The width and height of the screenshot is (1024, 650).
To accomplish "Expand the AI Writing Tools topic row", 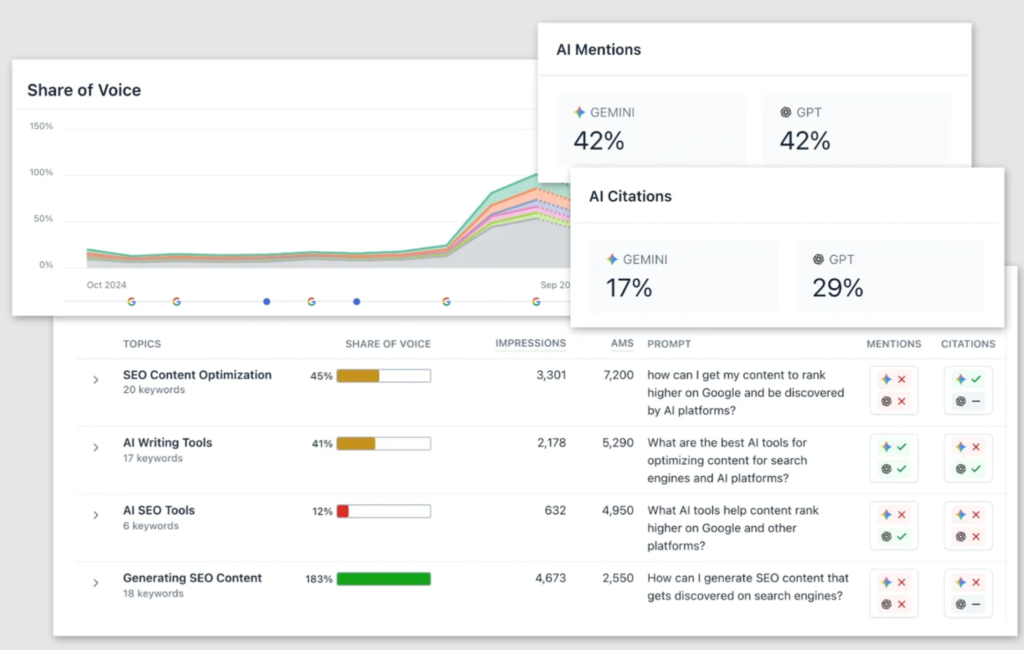I will point(95,447).
